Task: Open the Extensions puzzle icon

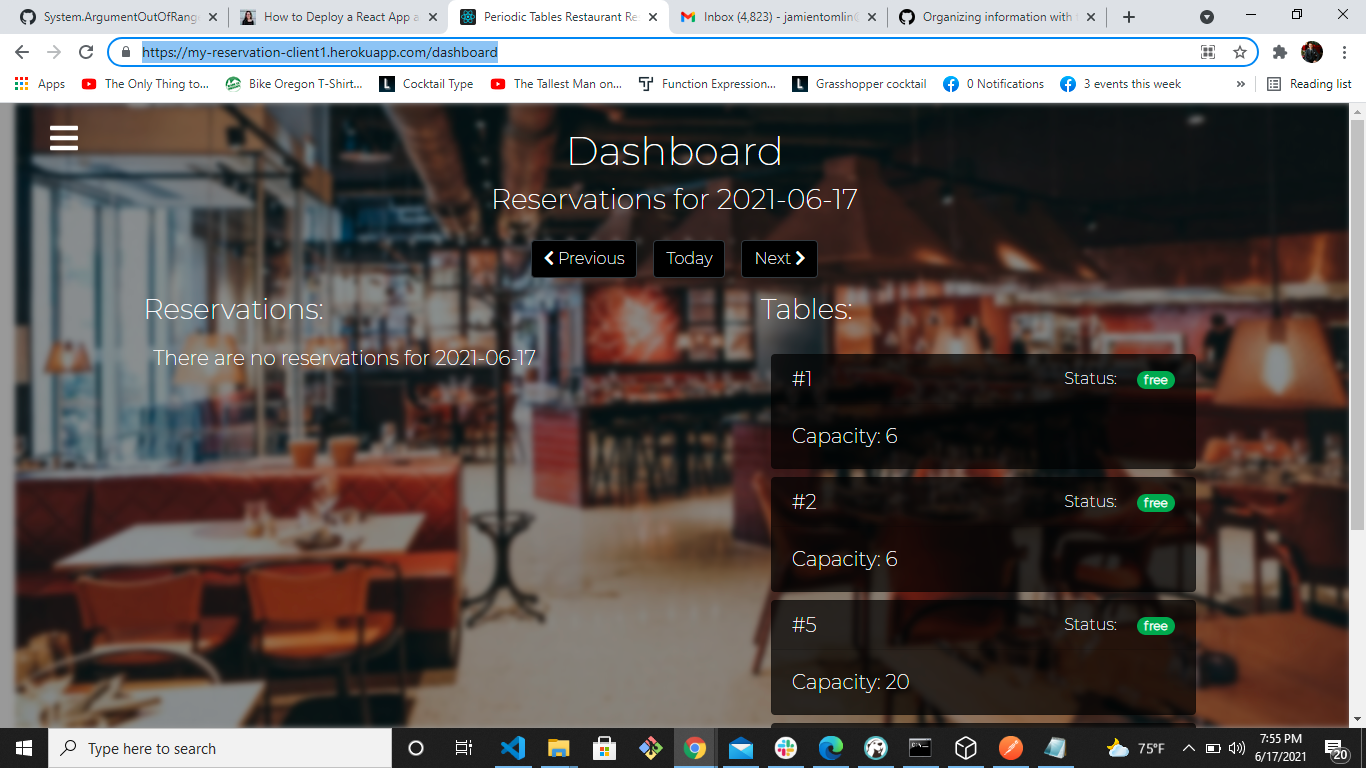Action: click(1280, 52)
